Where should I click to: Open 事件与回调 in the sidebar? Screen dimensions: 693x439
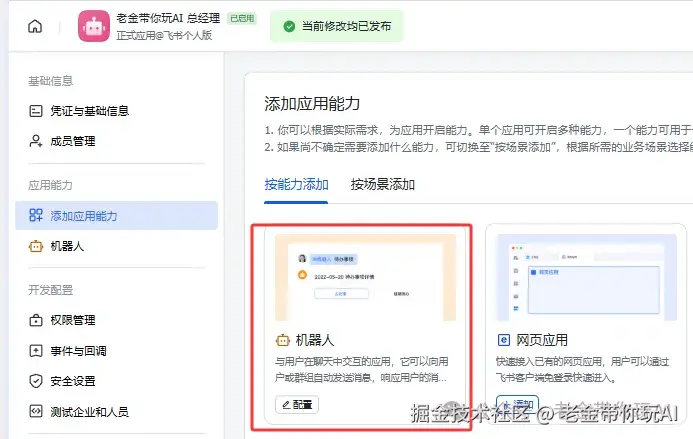[116, 351]
